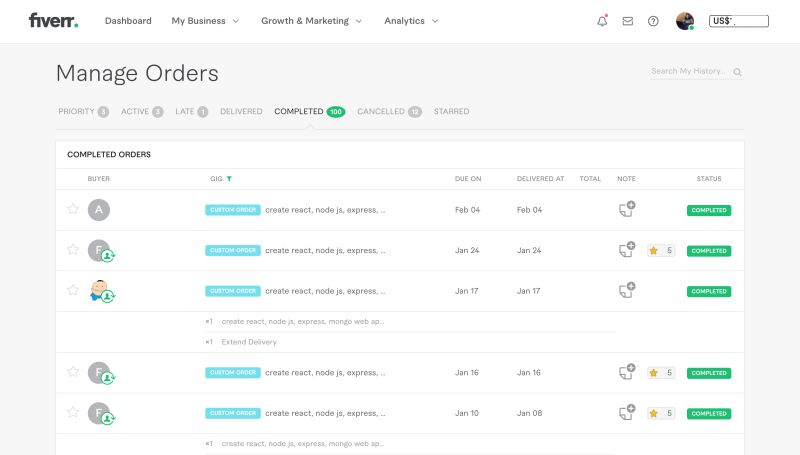Star the Feb 04 order

click(x=73, y=209)
